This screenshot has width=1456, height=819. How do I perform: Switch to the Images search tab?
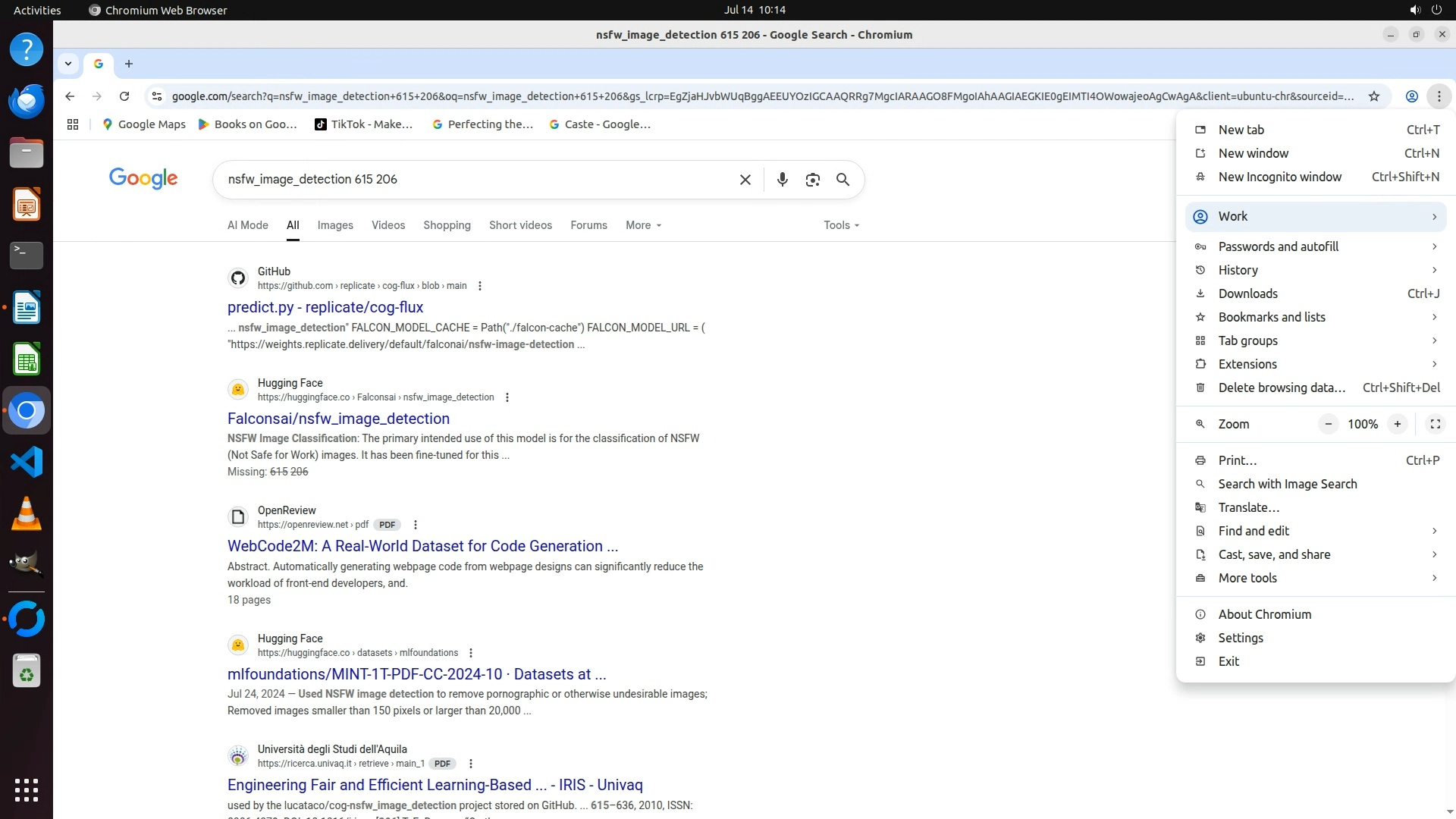pos(335,225)
